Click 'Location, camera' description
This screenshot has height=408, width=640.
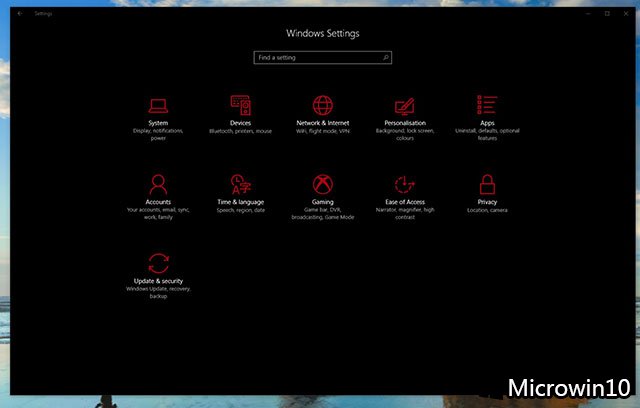click(487, 210)
